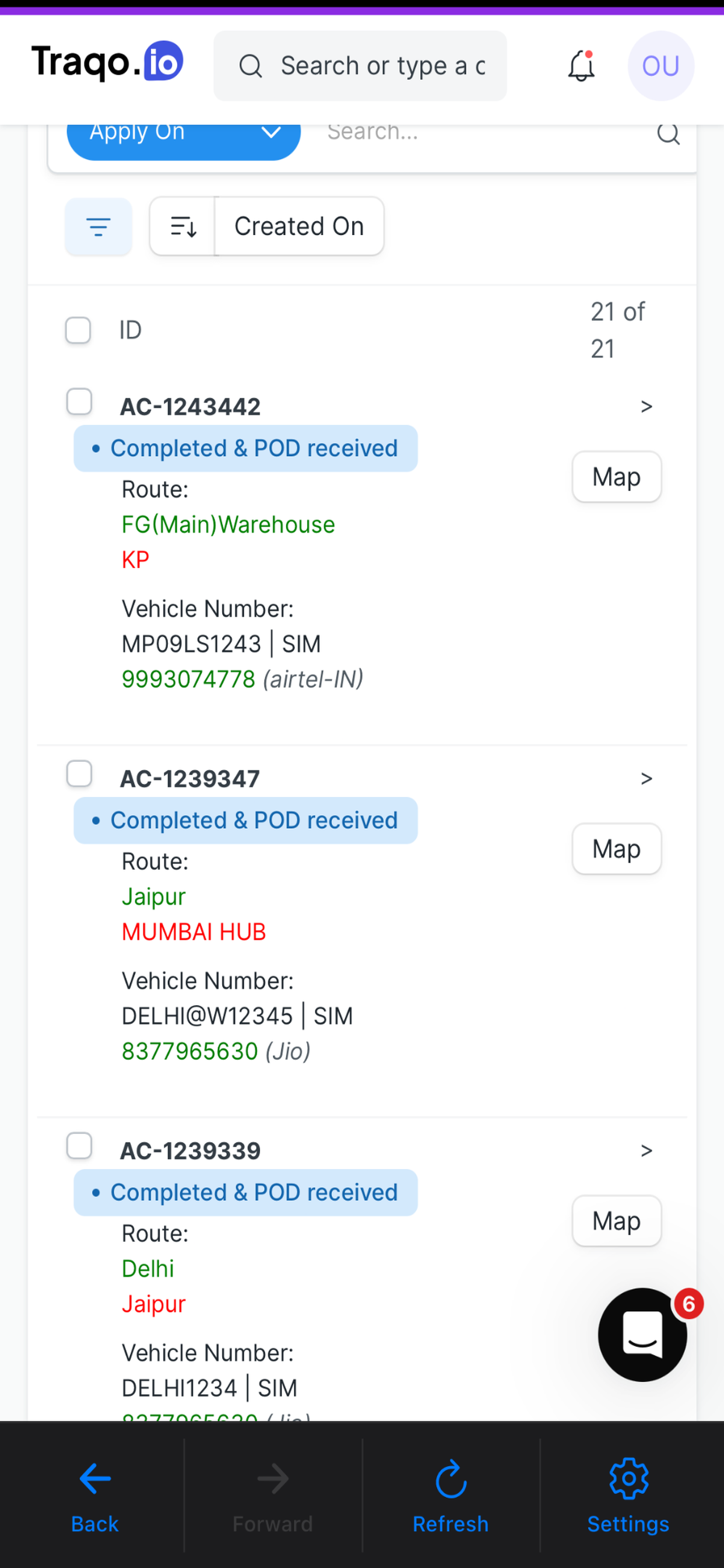Image resolution: width=724 pixels, height=1568 pixels.
Task: Toggle the sort order icon
Action: [182, 226]
